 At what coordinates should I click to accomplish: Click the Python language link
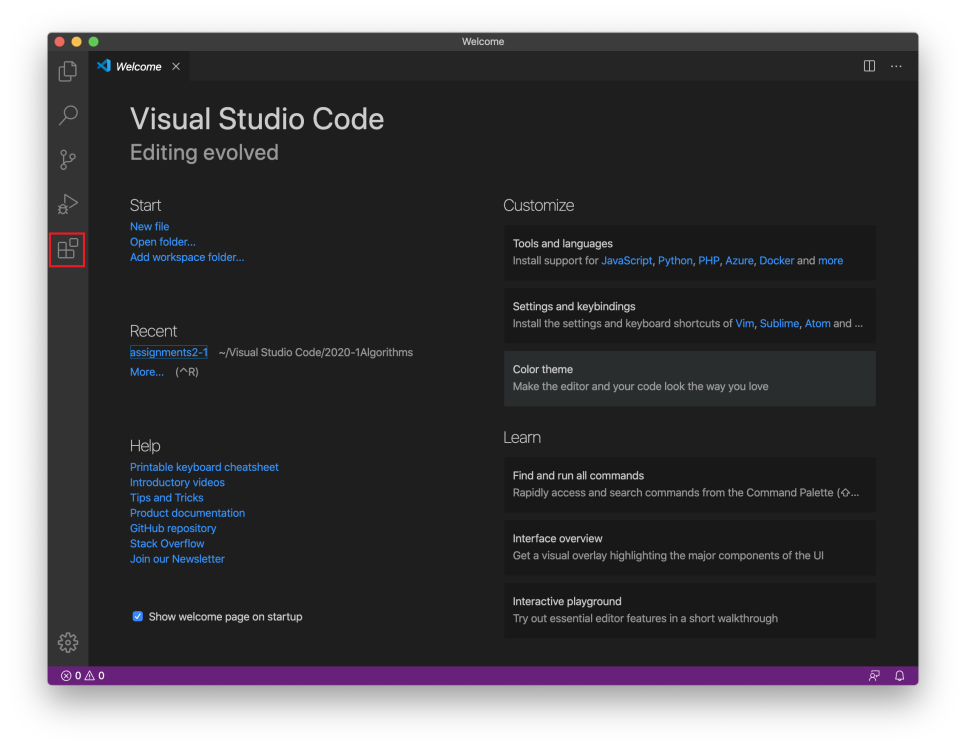tap(675, 261)
